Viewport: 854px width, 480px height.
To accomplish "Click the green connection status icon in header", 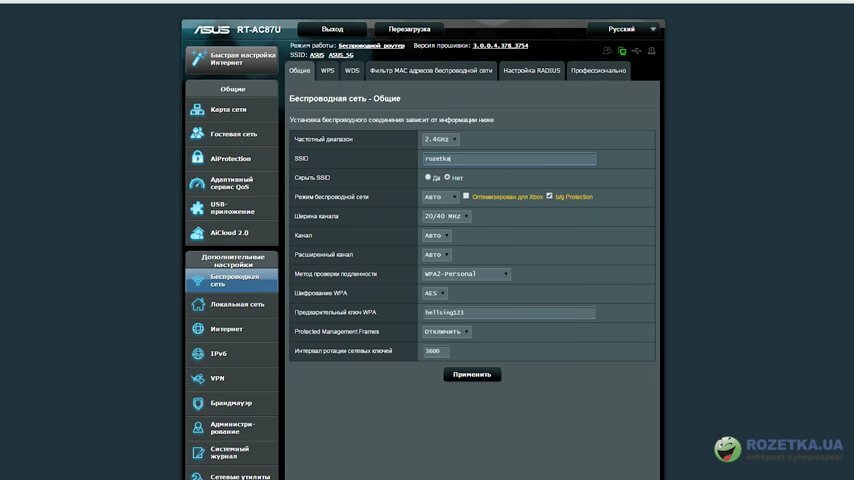I will 621,51.
